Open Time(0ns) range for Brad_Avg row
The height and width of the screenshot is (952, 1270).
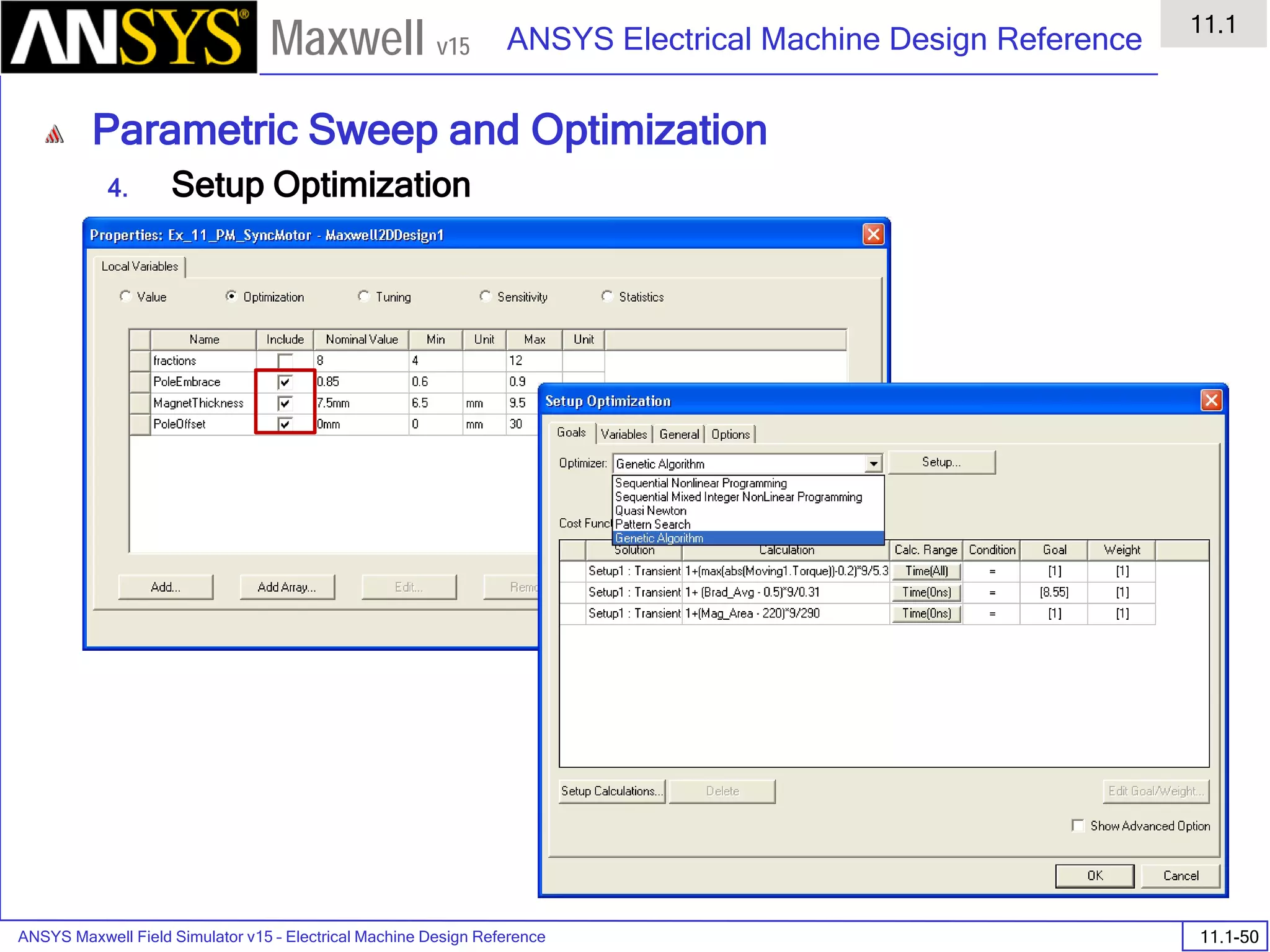click(926, 592)
